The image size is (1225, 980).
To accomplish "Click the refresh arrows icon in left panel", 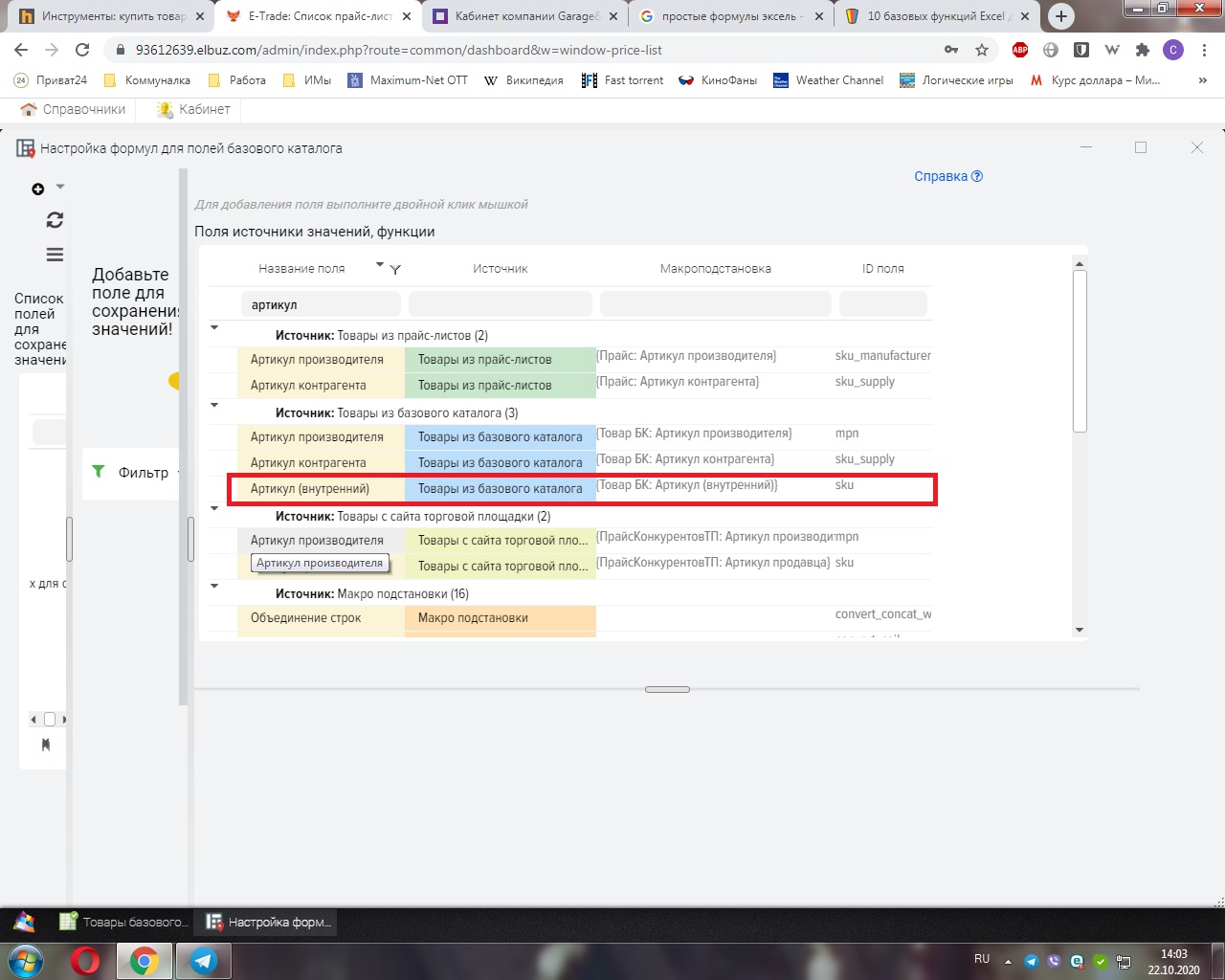I will 55,220.
